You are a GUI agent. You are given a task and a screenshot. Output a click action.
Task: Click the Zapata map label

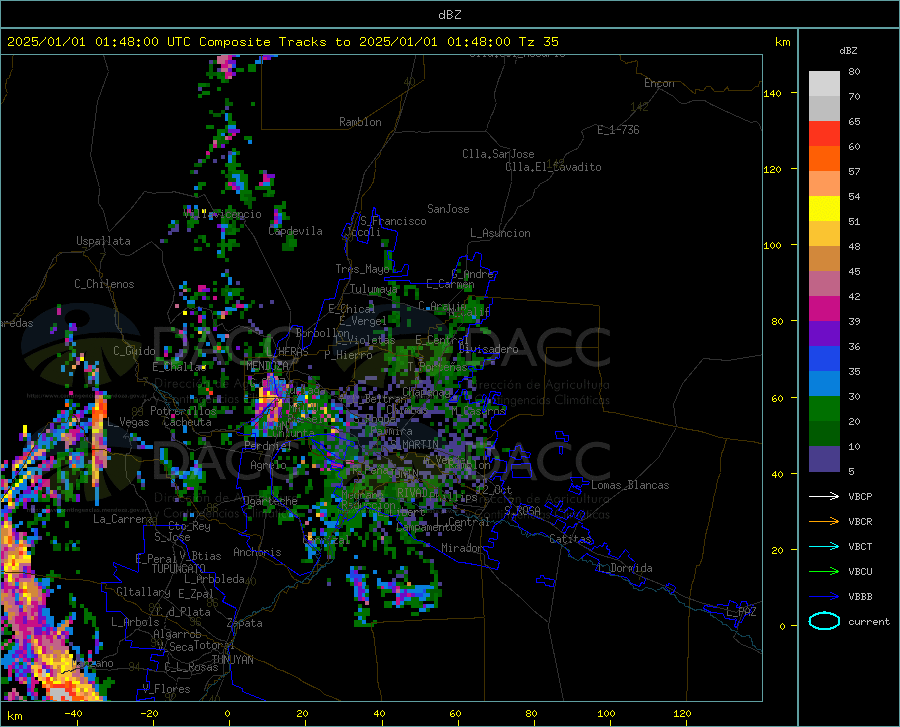[x=245, y=623]
